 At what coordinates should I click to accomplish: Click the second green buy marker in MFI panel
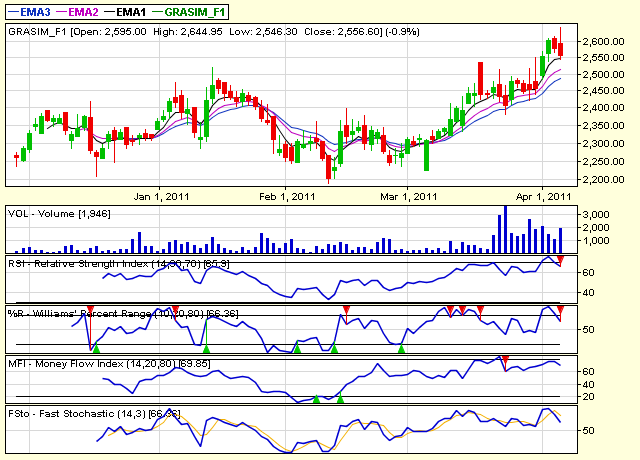[x=340, y=399]
